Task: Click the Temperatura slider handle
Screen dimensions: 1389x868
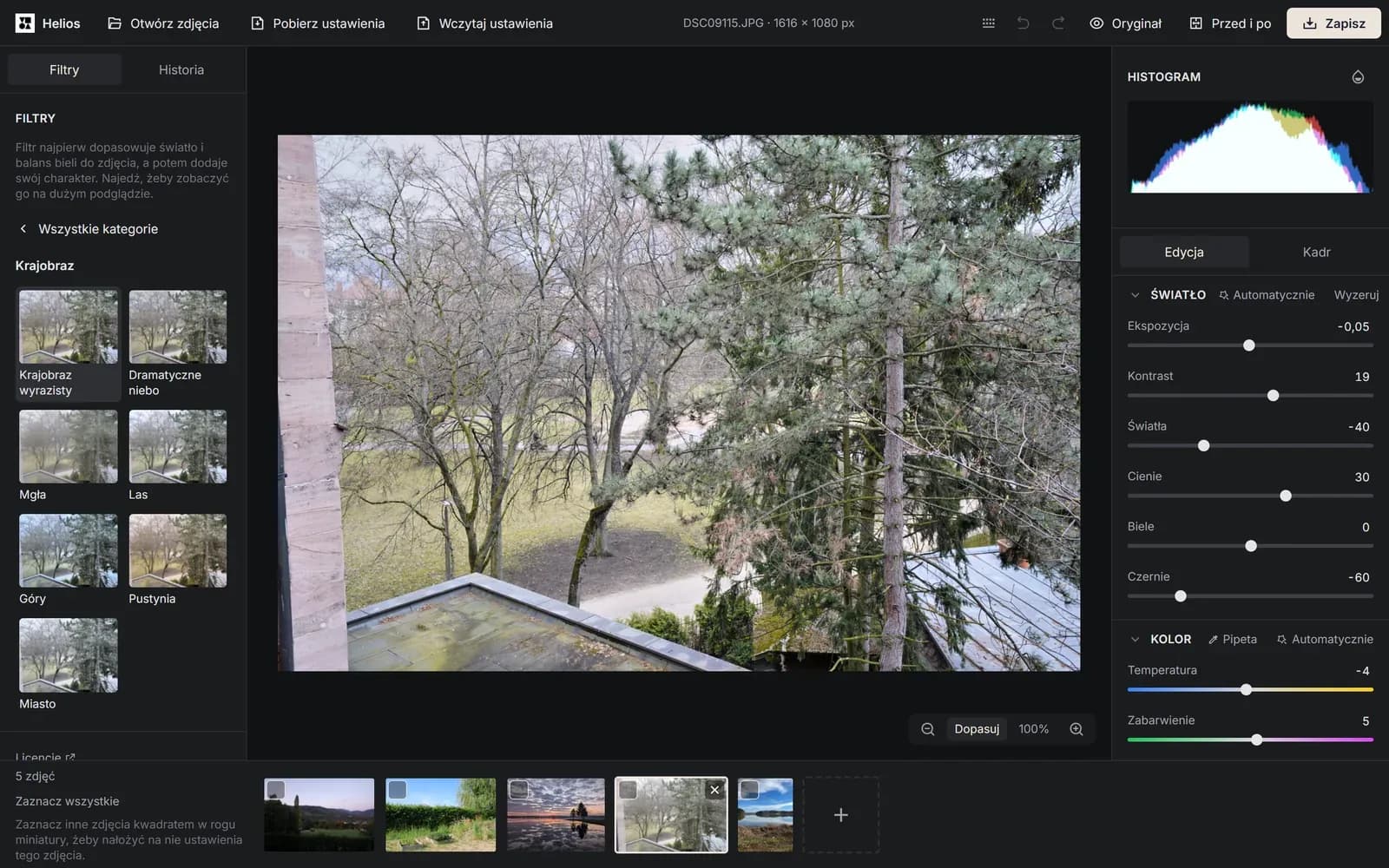Action: (1246, 690)
